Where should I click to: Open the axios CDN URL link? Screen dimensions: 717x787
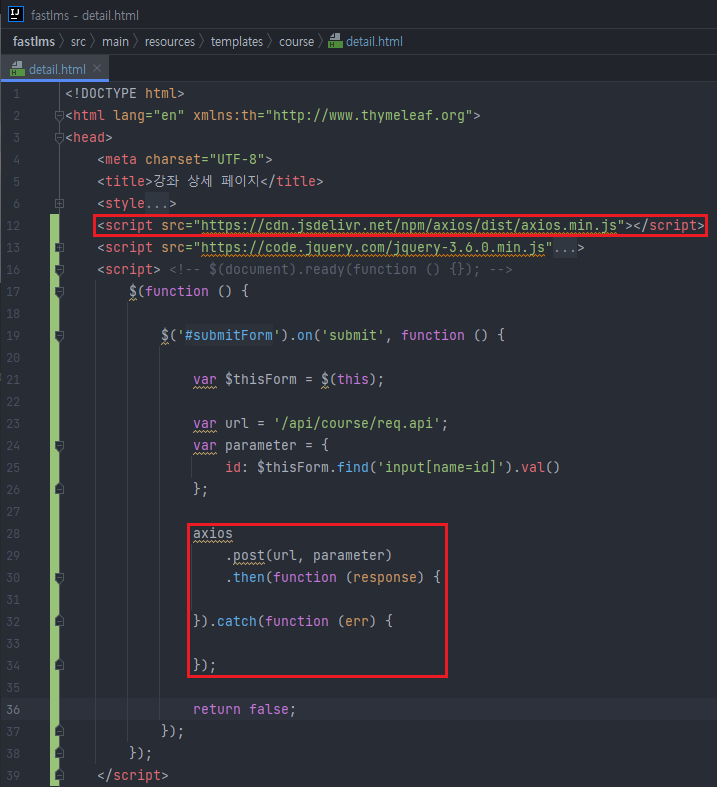pos(408,225)
